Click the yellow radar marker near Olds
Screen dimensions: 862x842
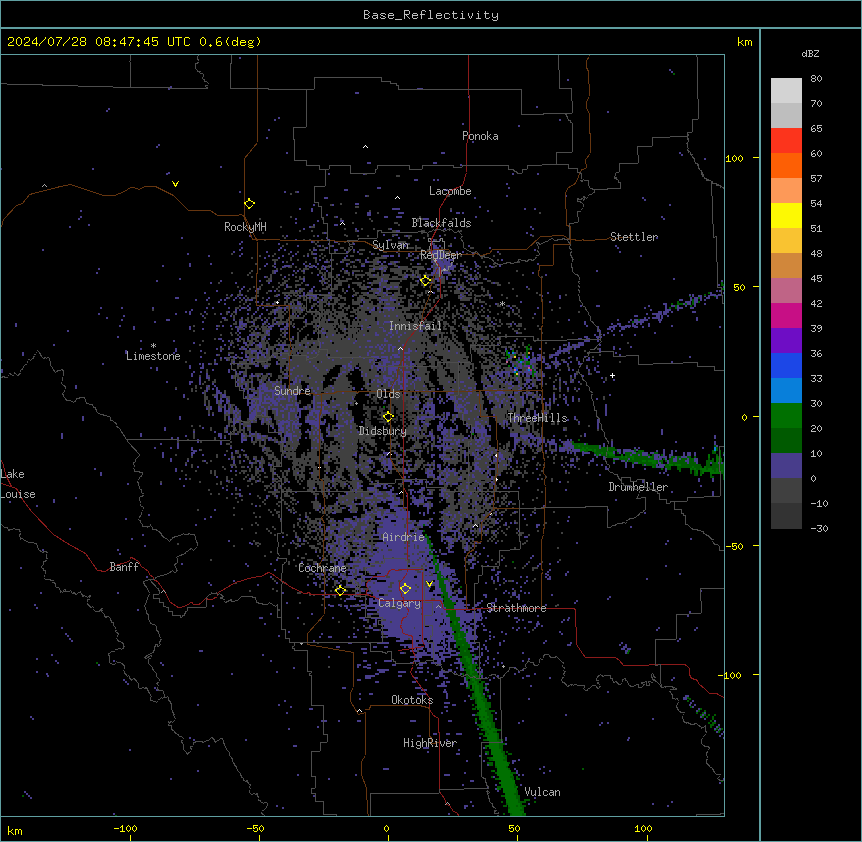click(x=389, y=417)
